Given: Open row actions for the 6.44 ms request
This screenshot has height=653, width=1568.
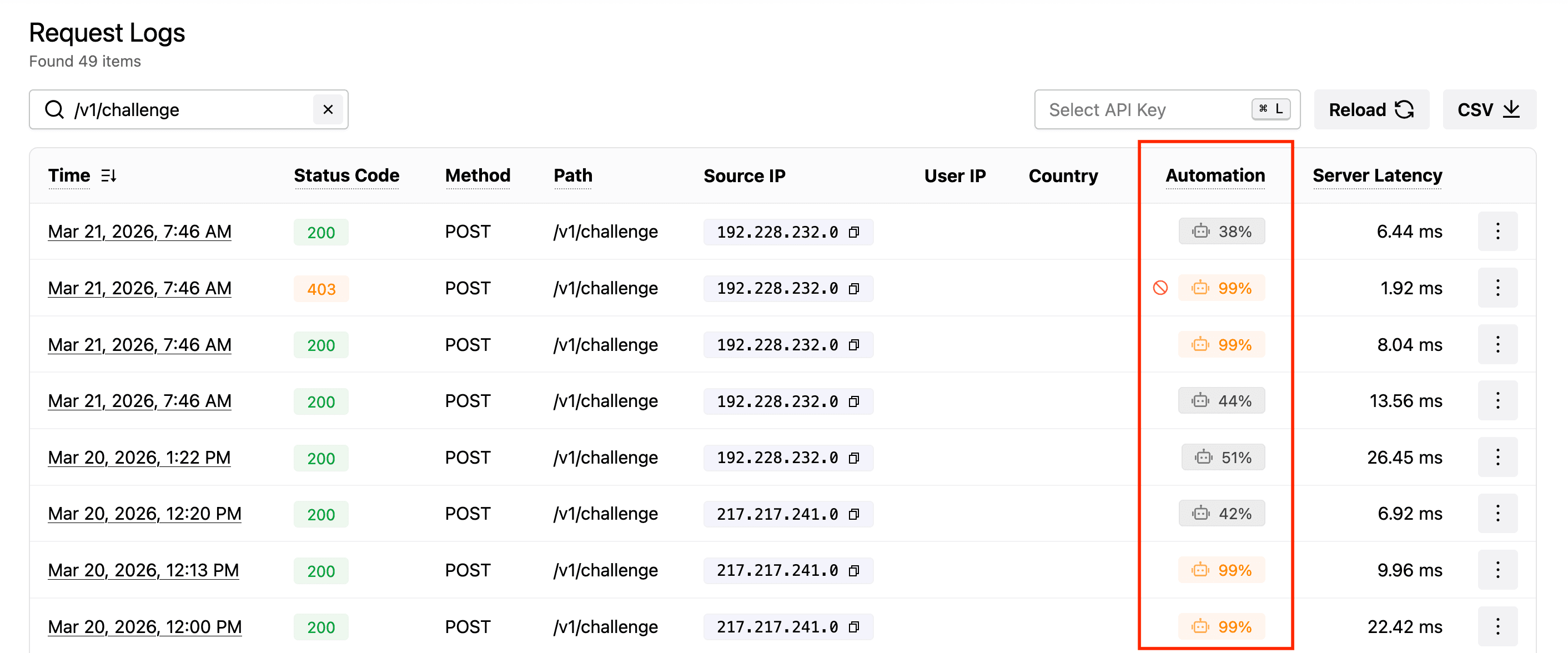Looking at the screenshot, I should pyautogui.click(x=1497, y=231).
